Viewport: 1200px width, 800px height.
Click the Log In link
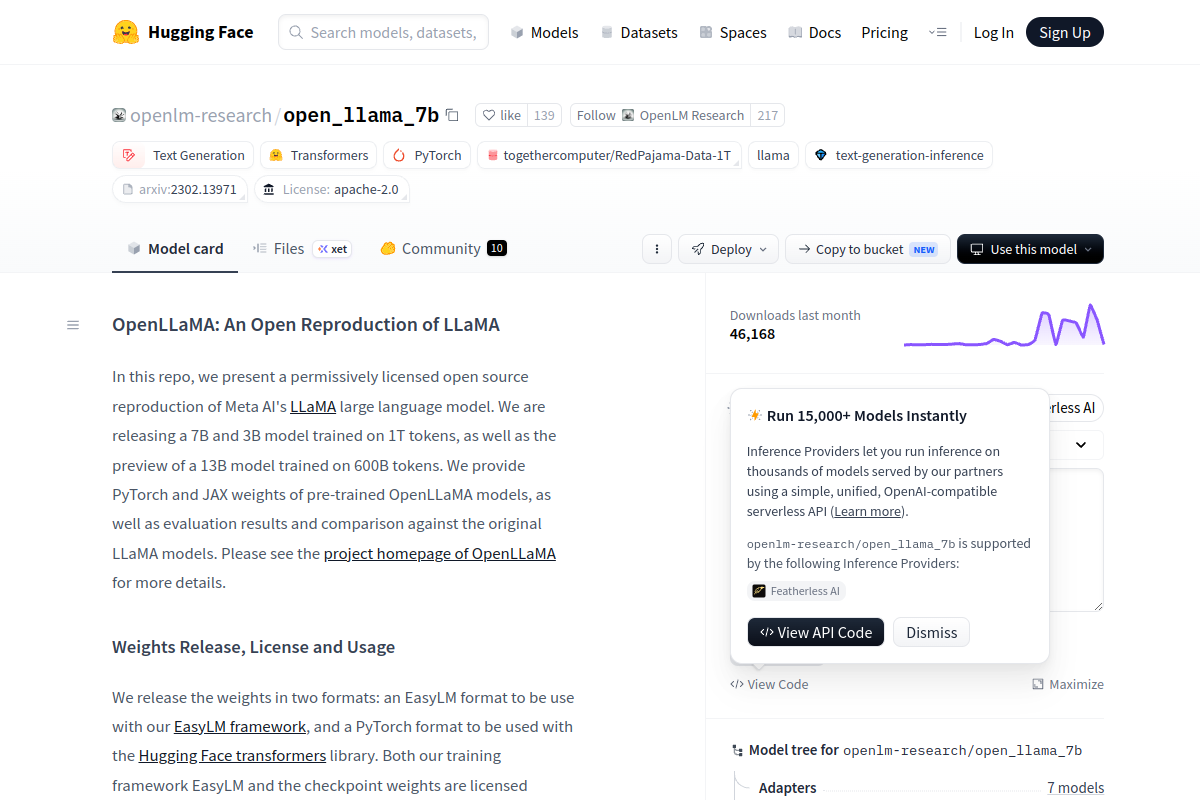[993, 32]
